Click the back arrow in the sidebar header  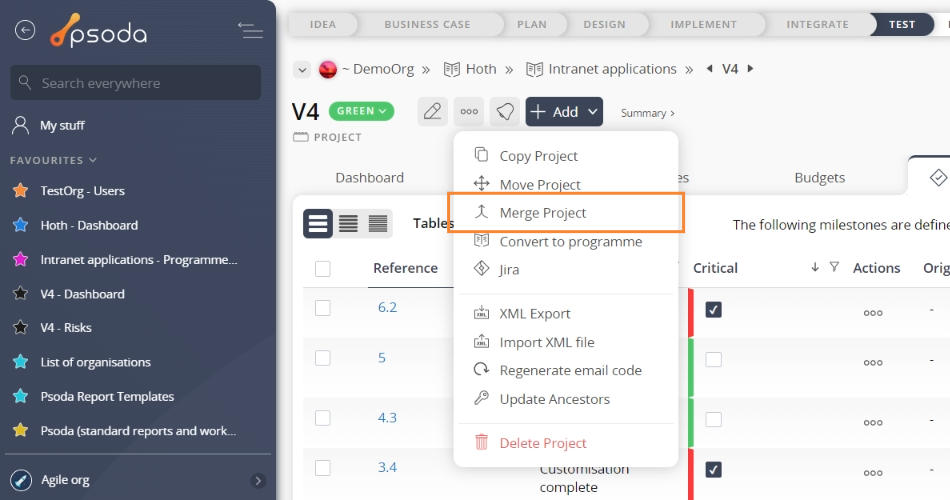point(25,30)
